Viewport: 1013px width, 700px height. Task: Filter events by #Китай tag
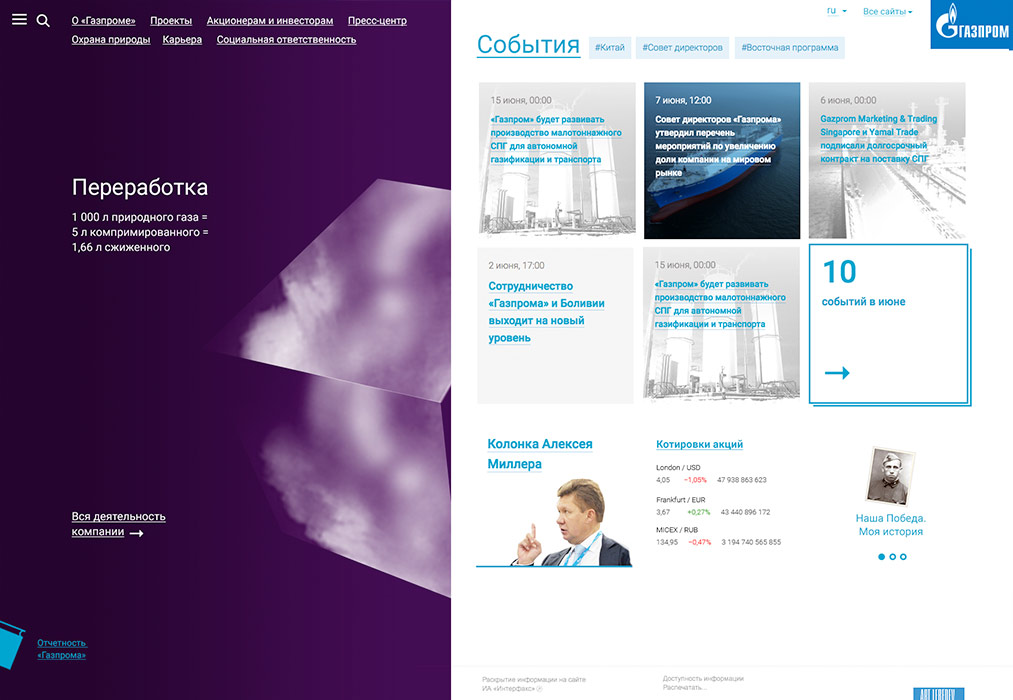pos(610,47)
